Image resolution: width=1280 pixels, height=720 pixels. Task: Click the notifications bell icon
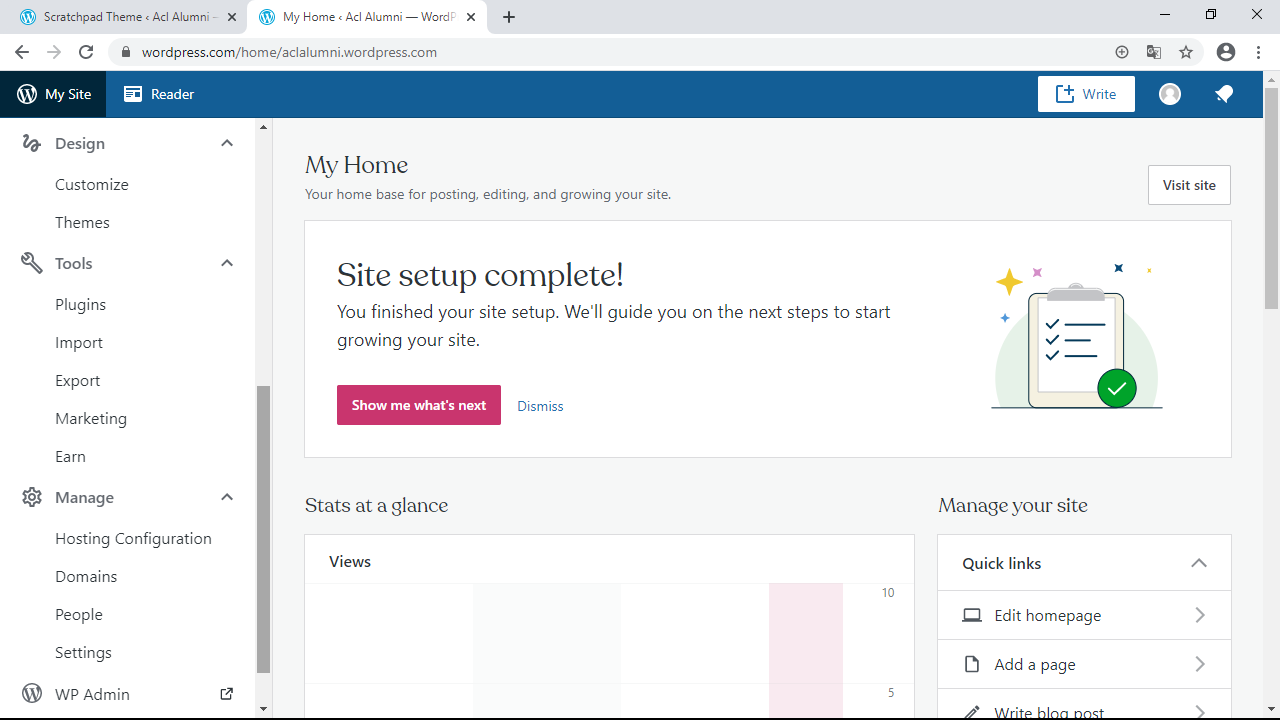(1223, 94)
